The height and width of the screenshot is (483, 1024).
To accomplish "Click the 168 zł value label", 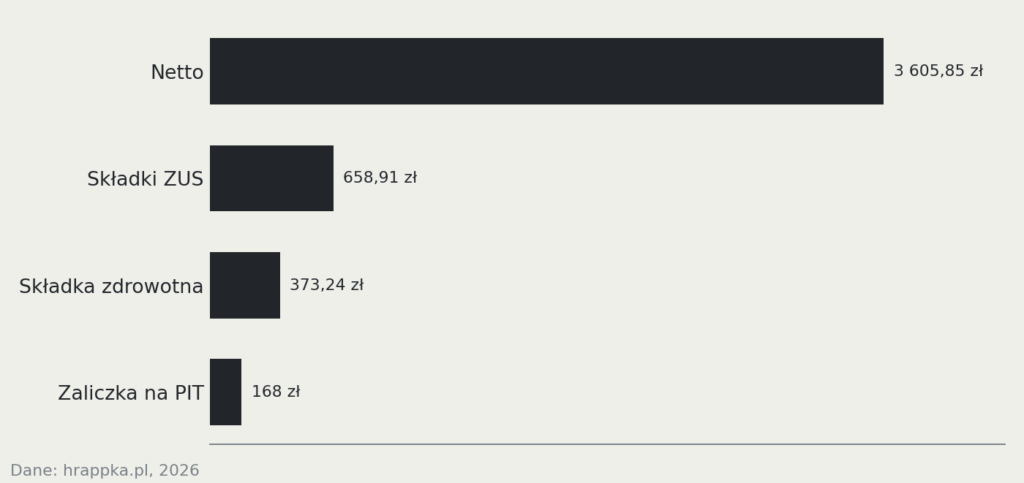I will click(x=276, y=392).
